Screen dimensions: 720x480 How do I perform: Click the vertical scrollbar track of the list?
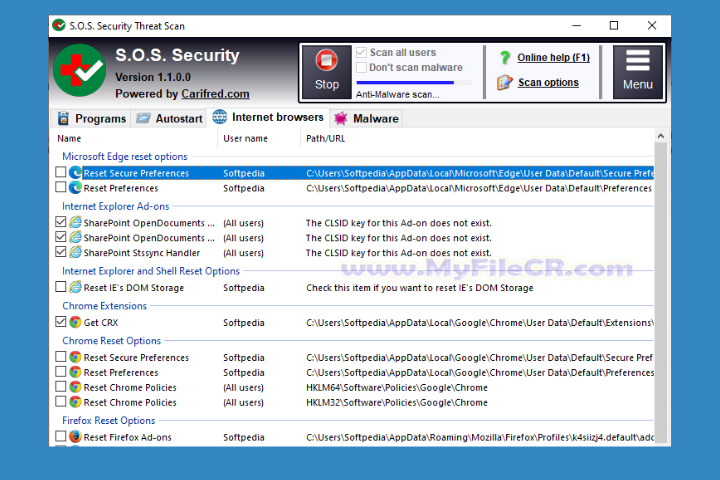[660, 293]
